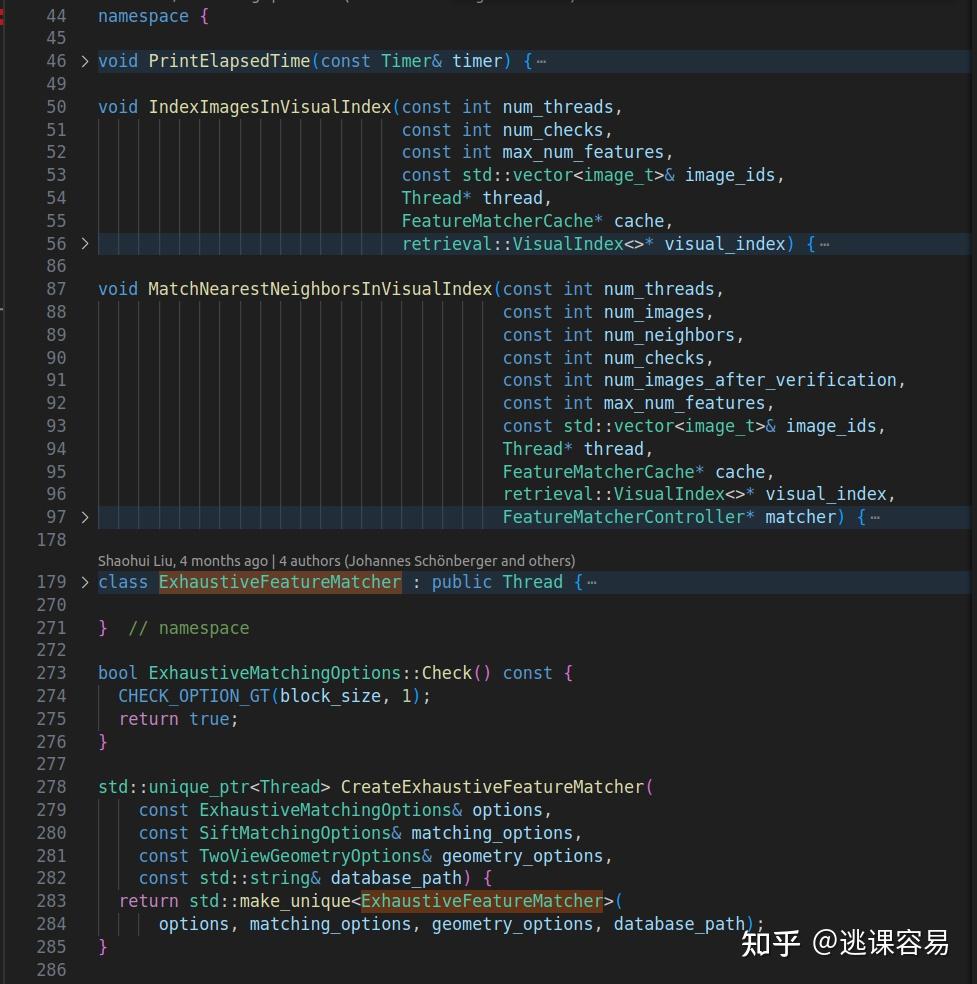Click the 4 authors blame link
977x984 pixels.
coord(300,560)
